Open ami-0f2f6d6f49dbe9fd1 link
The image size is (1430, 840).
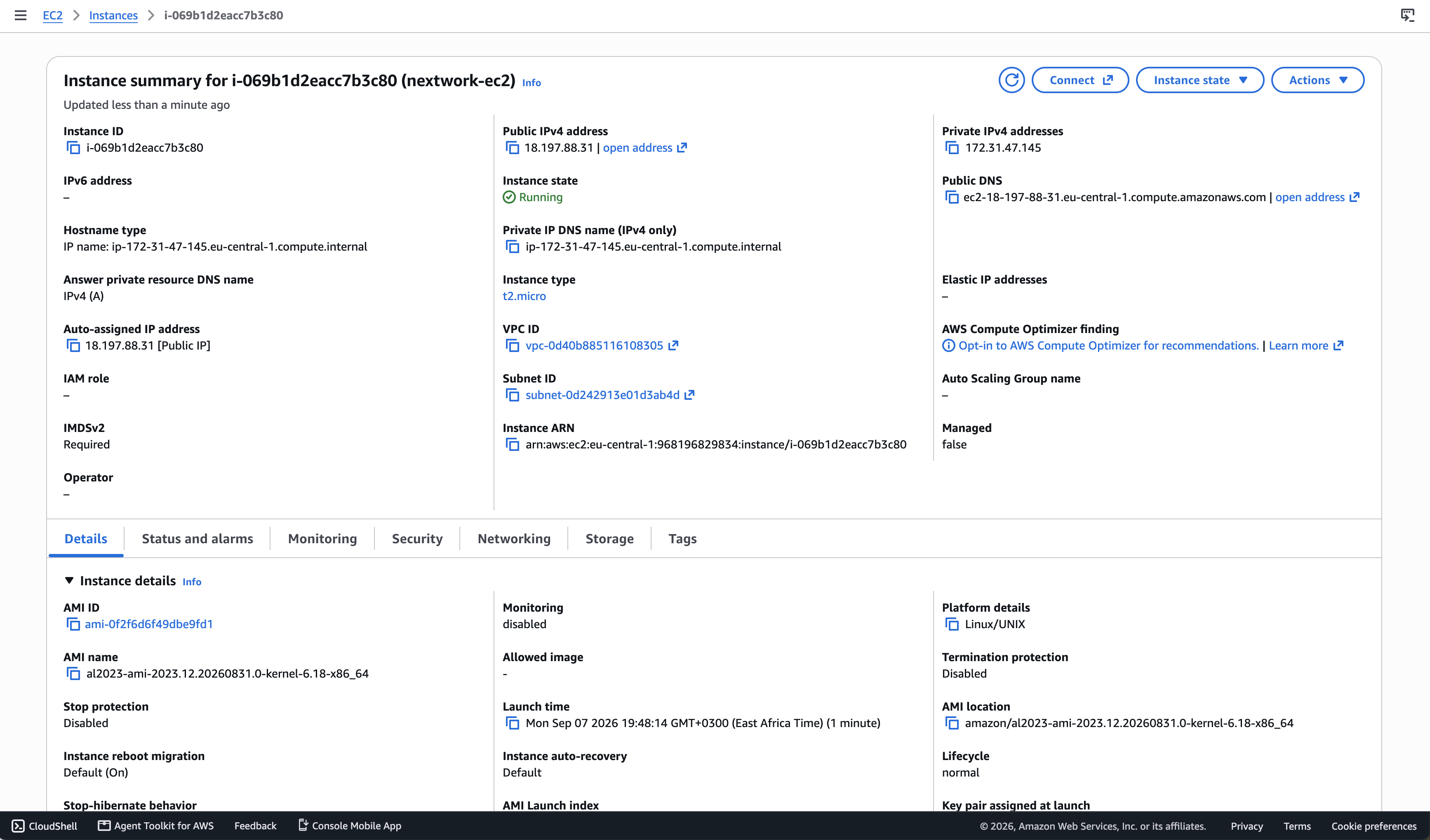[x=149, y=624]
